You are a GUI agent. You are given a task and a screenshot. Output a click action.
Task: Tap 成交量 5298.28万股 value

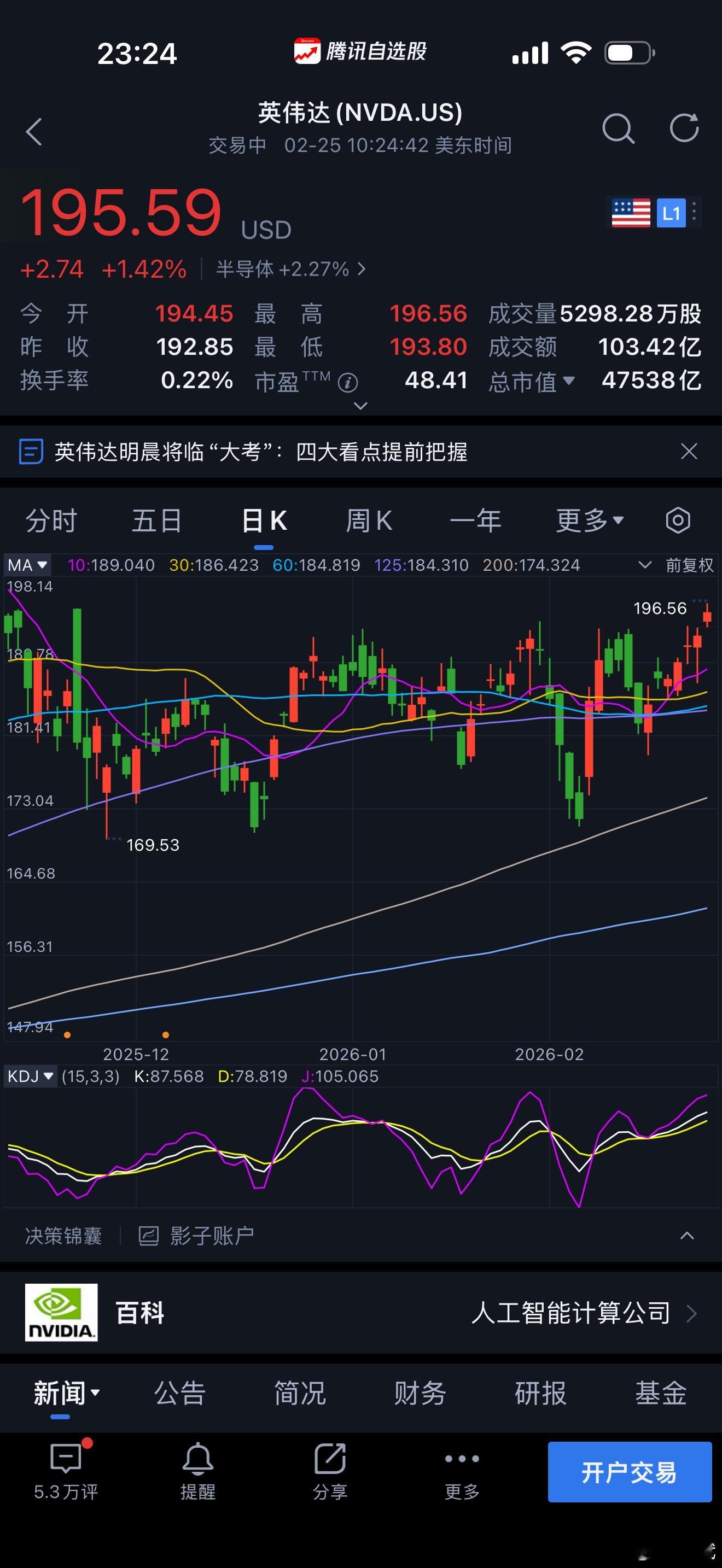630,313
